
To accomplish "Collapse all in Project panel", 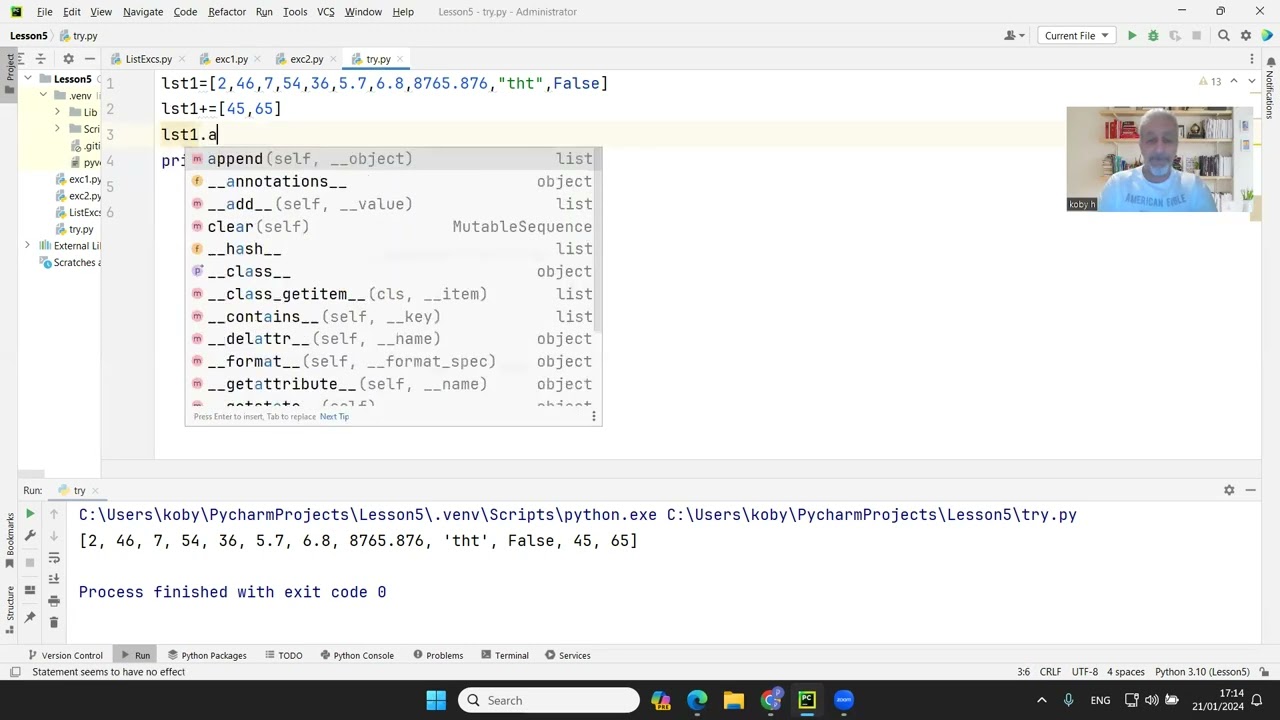I will click(x=41, y=59).
